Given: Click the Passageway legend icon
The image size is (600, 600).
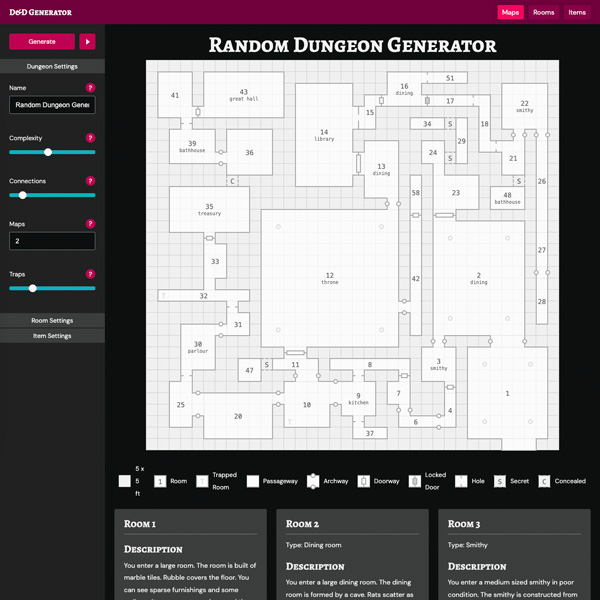Looking at the screenshot, I should [253, 481].
